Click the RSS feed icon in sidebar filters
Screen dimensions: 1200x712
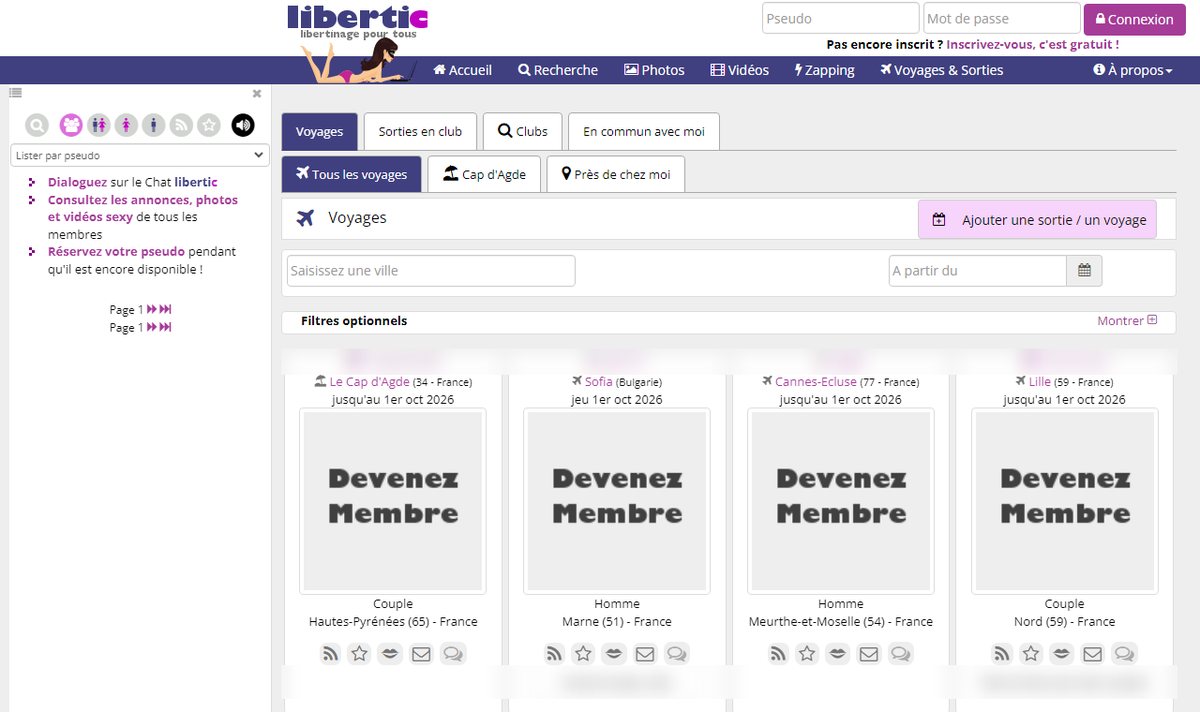[x=181, y=125]
